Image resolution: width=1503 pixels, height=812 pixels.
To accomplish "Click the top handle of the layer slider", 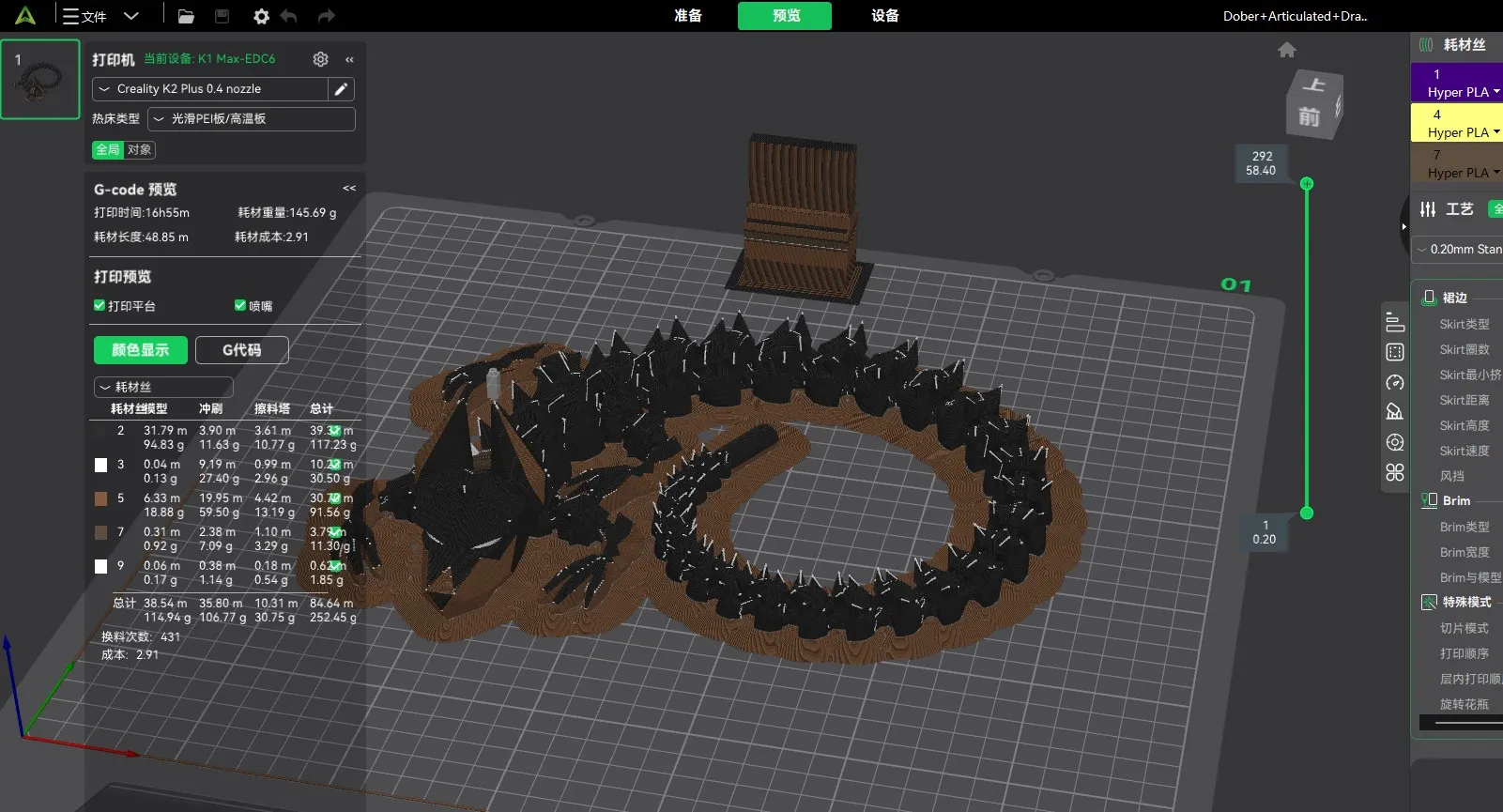I will coord(1306,184).
